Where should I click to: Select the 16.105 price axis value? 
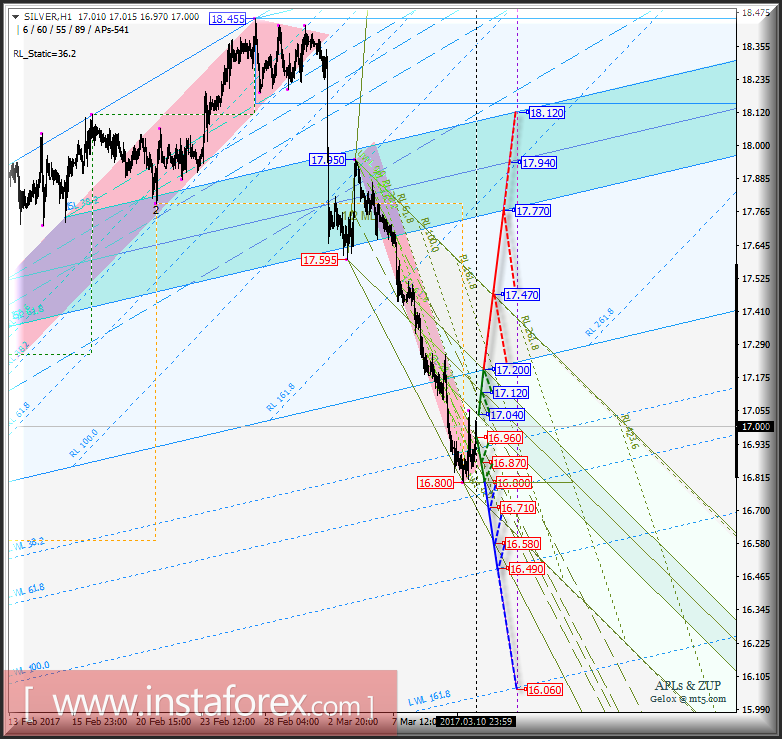756,676
